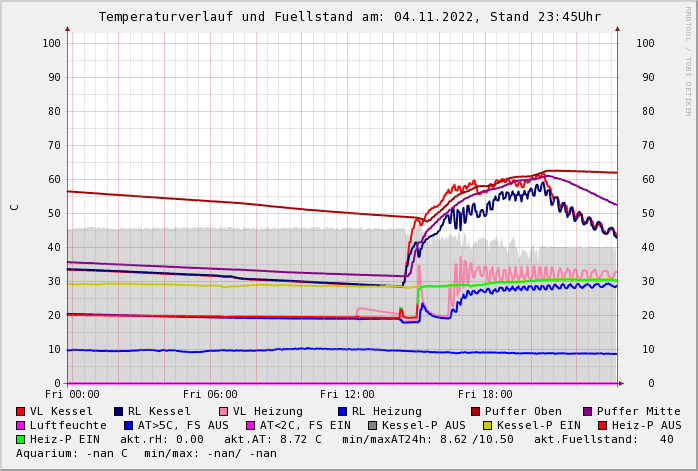This screenshot has width=698, height=471.
Task: Click the Fri 12:00 time axis label
Action: click(x=347, y=394)
